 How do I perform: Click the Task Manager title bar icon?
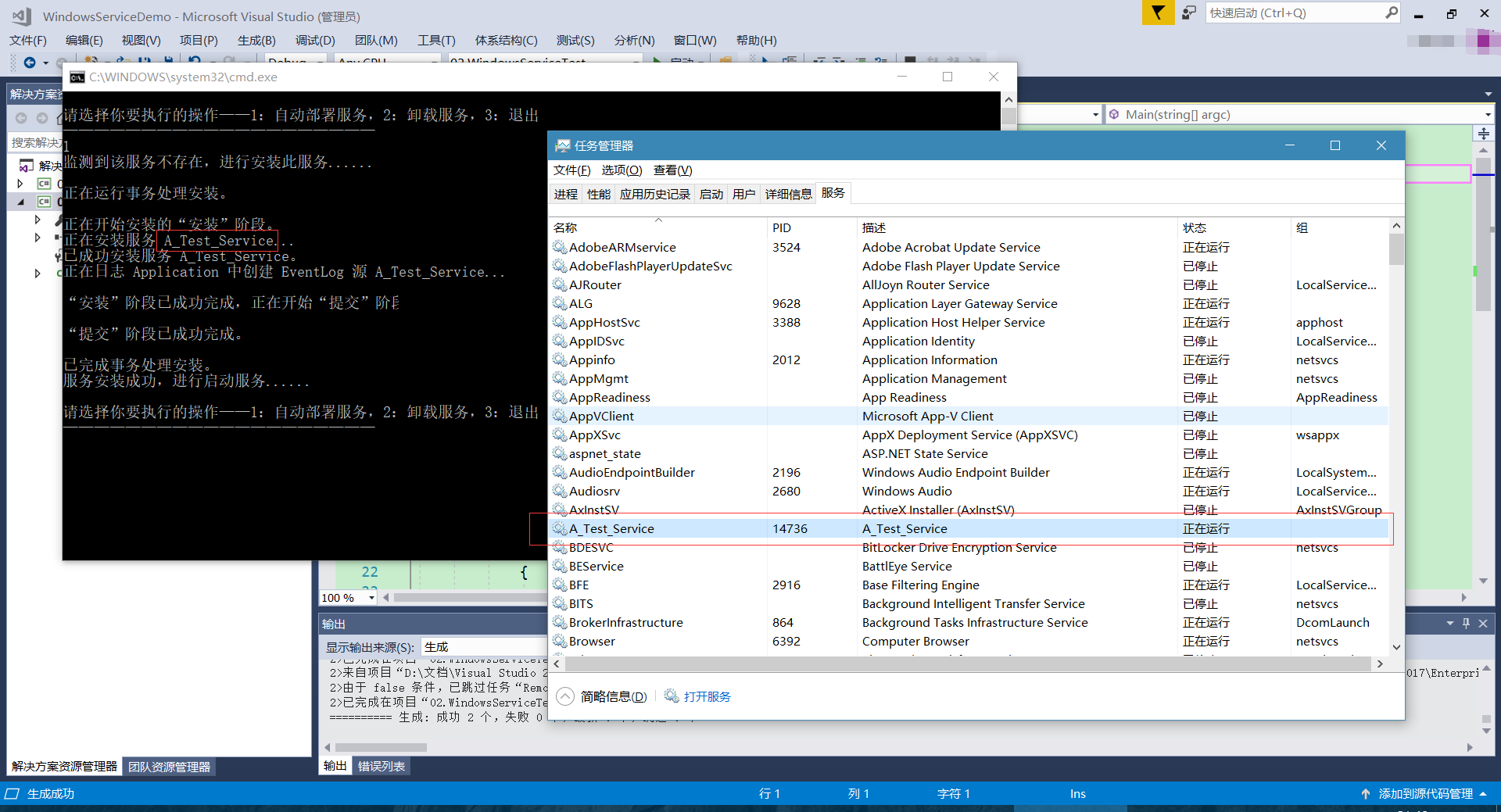click(x=562, y=145)
